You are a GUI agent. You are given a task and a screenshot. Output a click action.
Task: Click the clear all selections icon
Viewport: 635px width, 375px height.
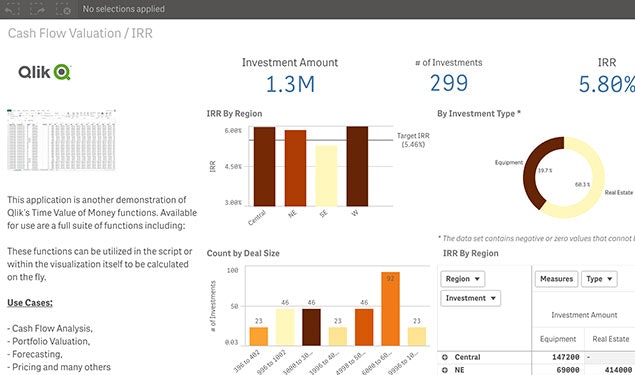[x=63, y=9]
